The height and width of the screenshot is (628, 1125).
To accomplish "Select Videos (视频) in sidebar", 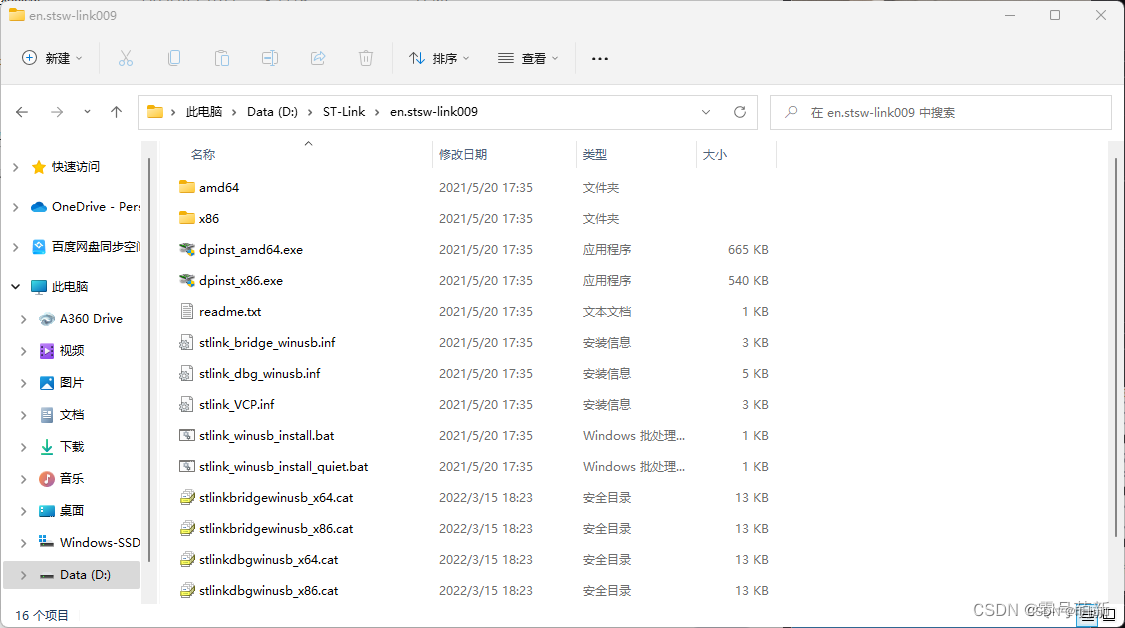I will [x=72, y=350].
